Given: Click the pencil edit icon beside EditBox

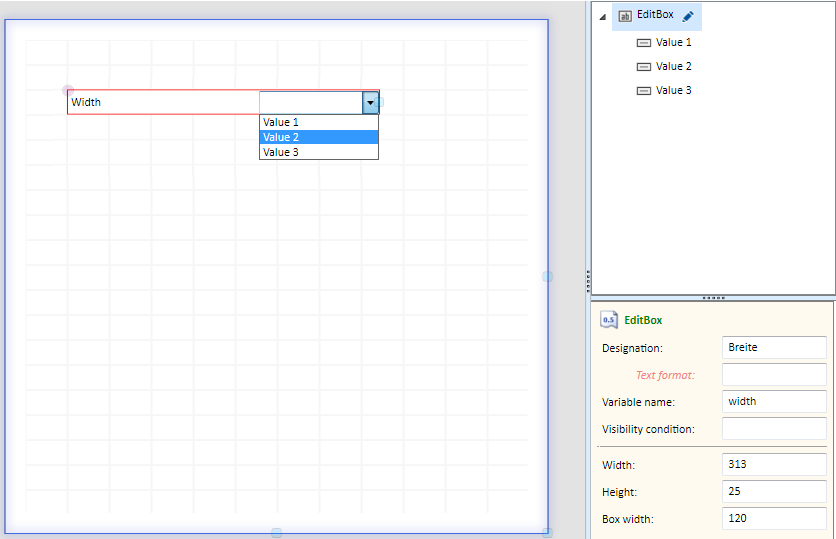Looking at the screenshot, I should [x=688, y=16].
